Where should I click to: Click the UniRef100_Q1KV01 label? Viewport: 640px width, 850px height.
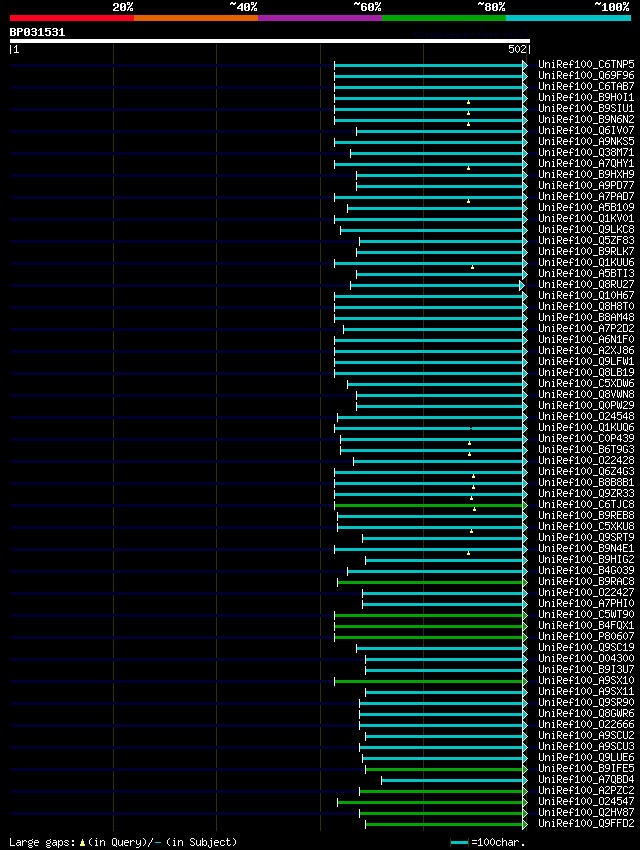(x=586, y=218)
